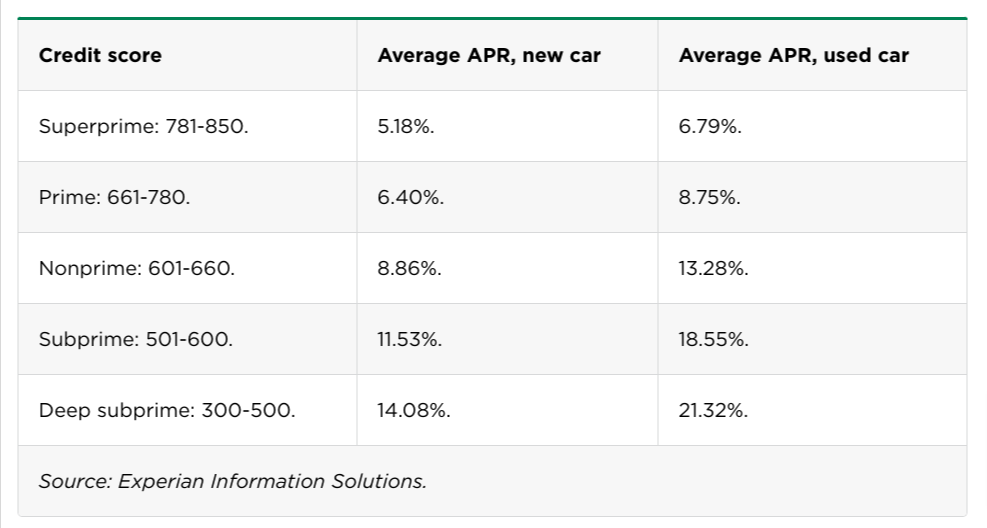This screenshot has height=528, width=987.
Task: Select the Superprime: 781-850 cell
Action: [x=143, y=127]
